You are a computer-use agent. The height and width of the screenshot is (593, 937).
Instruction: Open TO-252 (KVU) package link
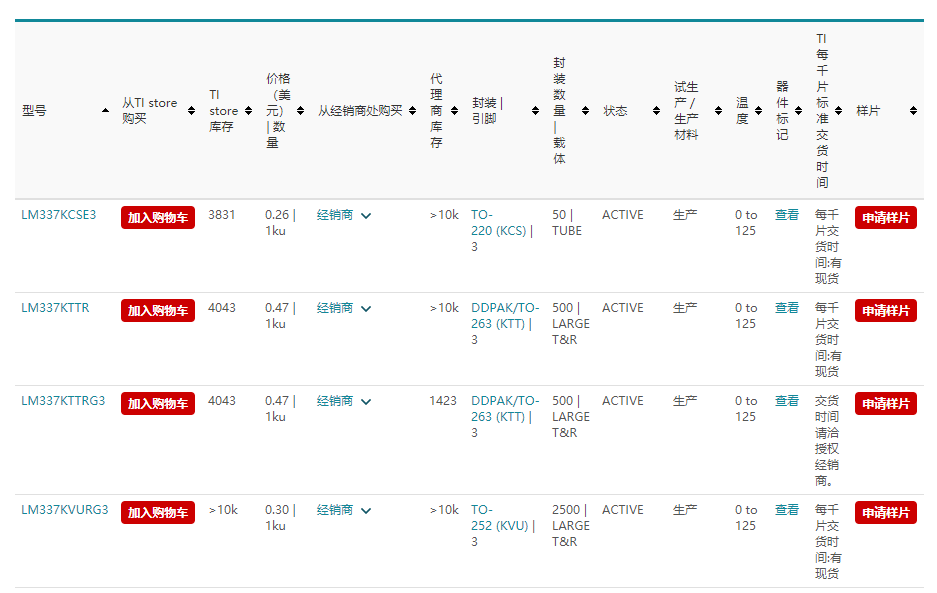point(500,518)
